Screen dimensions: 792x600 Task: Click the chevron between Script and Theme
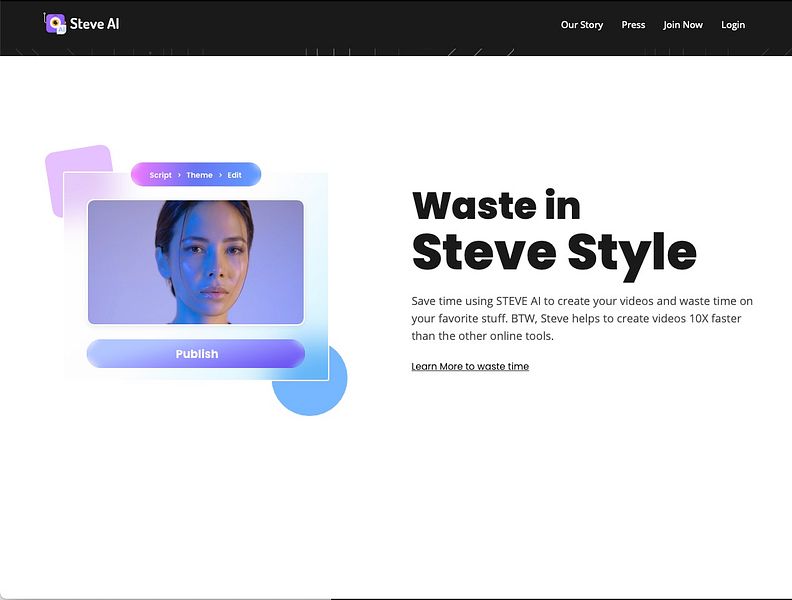(179, 175)
